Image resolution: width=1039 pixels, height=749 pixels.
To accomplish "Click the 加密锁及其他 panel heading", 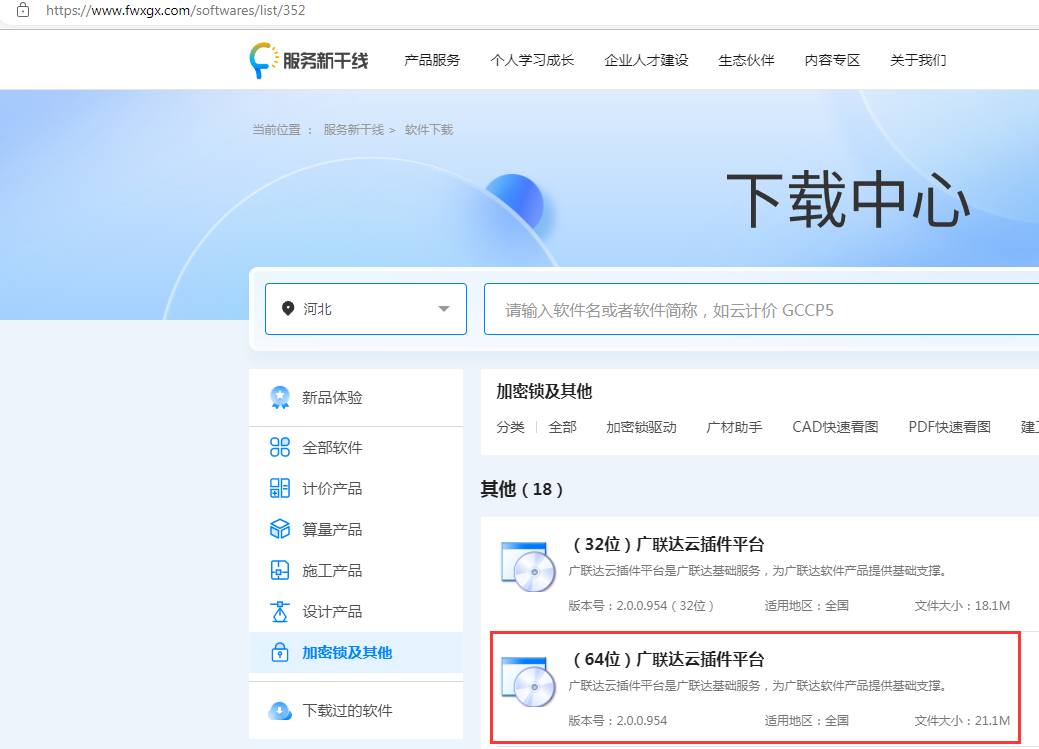I will (544, 392).
